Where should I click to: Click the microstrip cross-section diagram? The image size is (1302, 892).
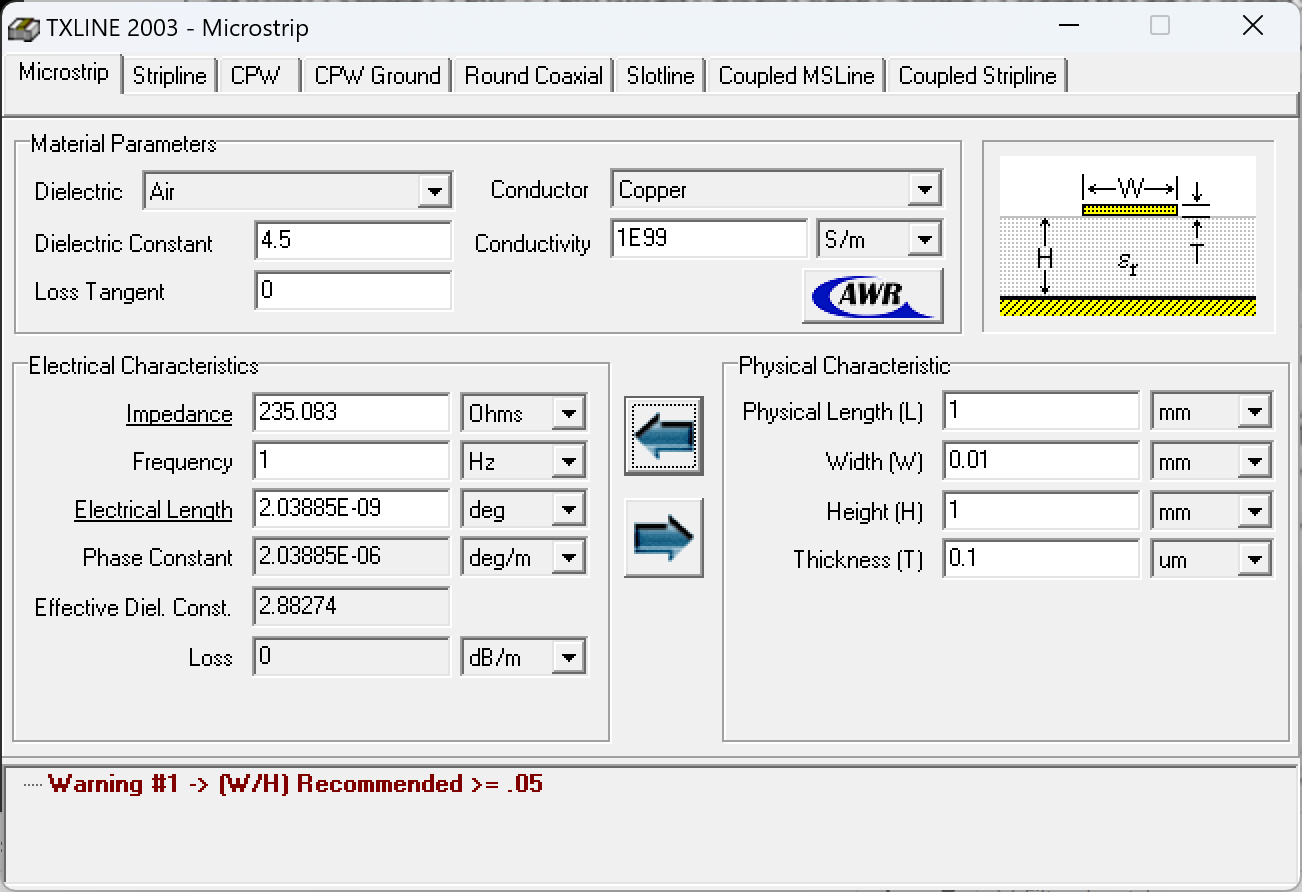tap(1128, 236)
